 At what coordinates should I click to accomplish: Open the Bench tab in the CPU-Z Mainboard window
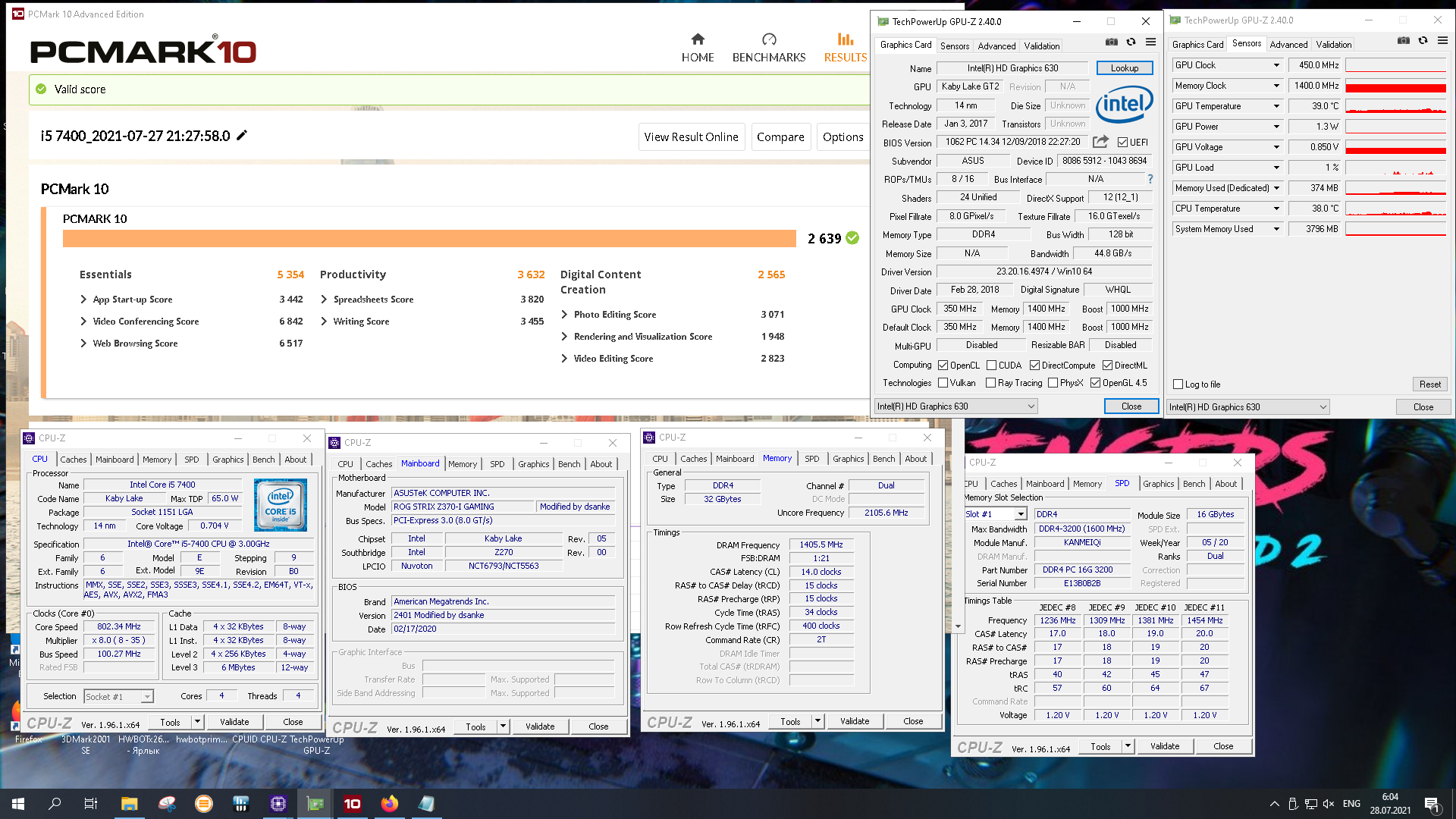[570, 464]
